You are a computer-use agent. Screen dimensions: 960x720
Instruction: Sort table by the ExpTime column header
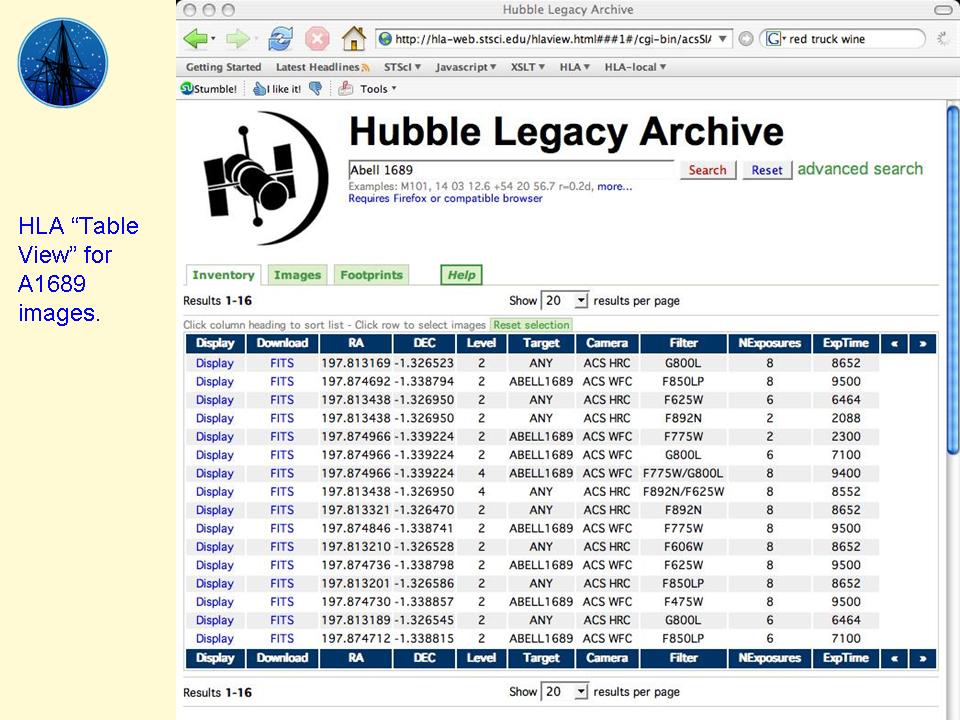coord(846,343)
